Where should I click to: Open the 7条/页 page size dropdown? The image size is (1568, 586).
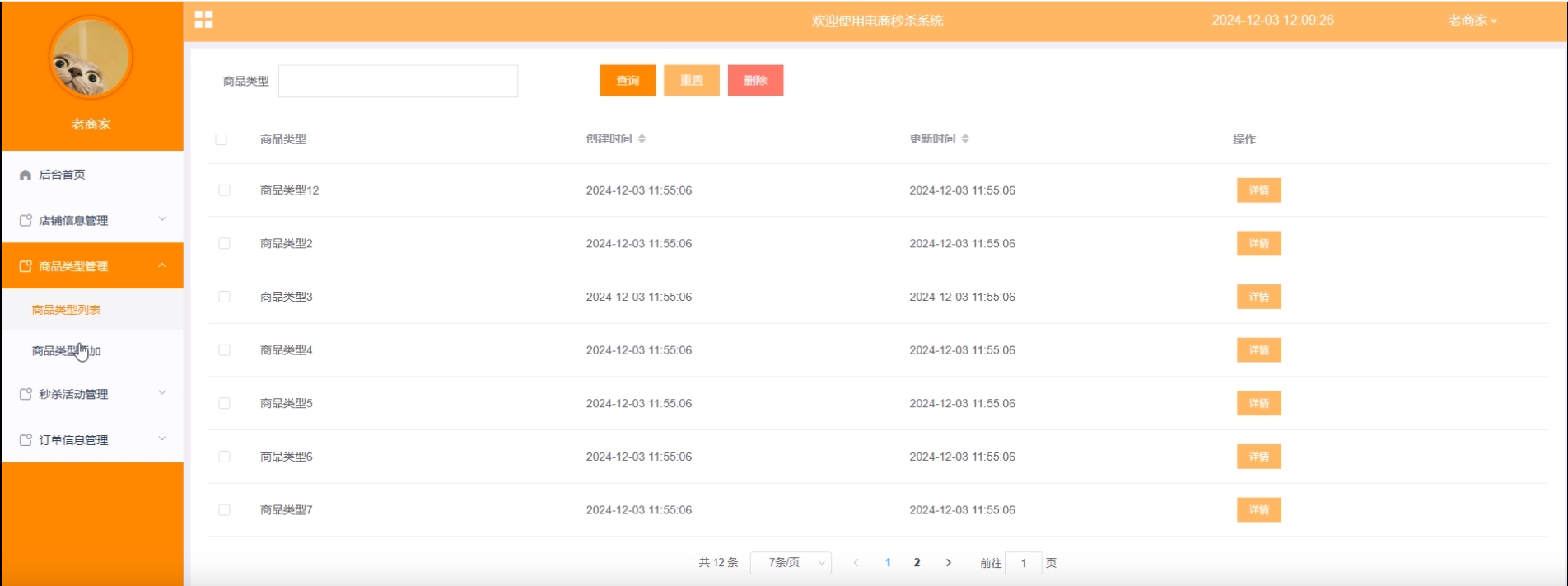click(791, 563)
